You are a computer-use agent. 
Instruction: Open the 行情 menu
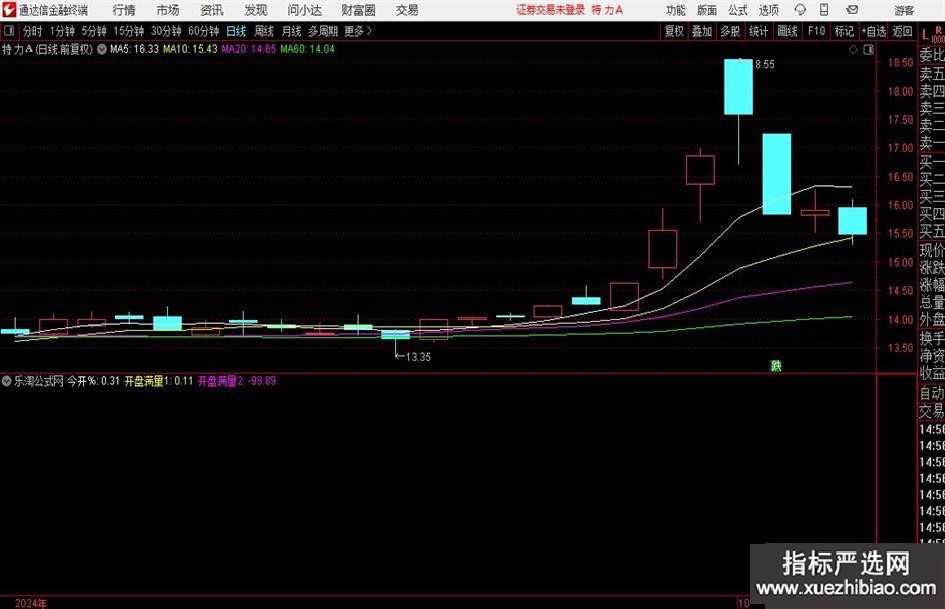124,10
